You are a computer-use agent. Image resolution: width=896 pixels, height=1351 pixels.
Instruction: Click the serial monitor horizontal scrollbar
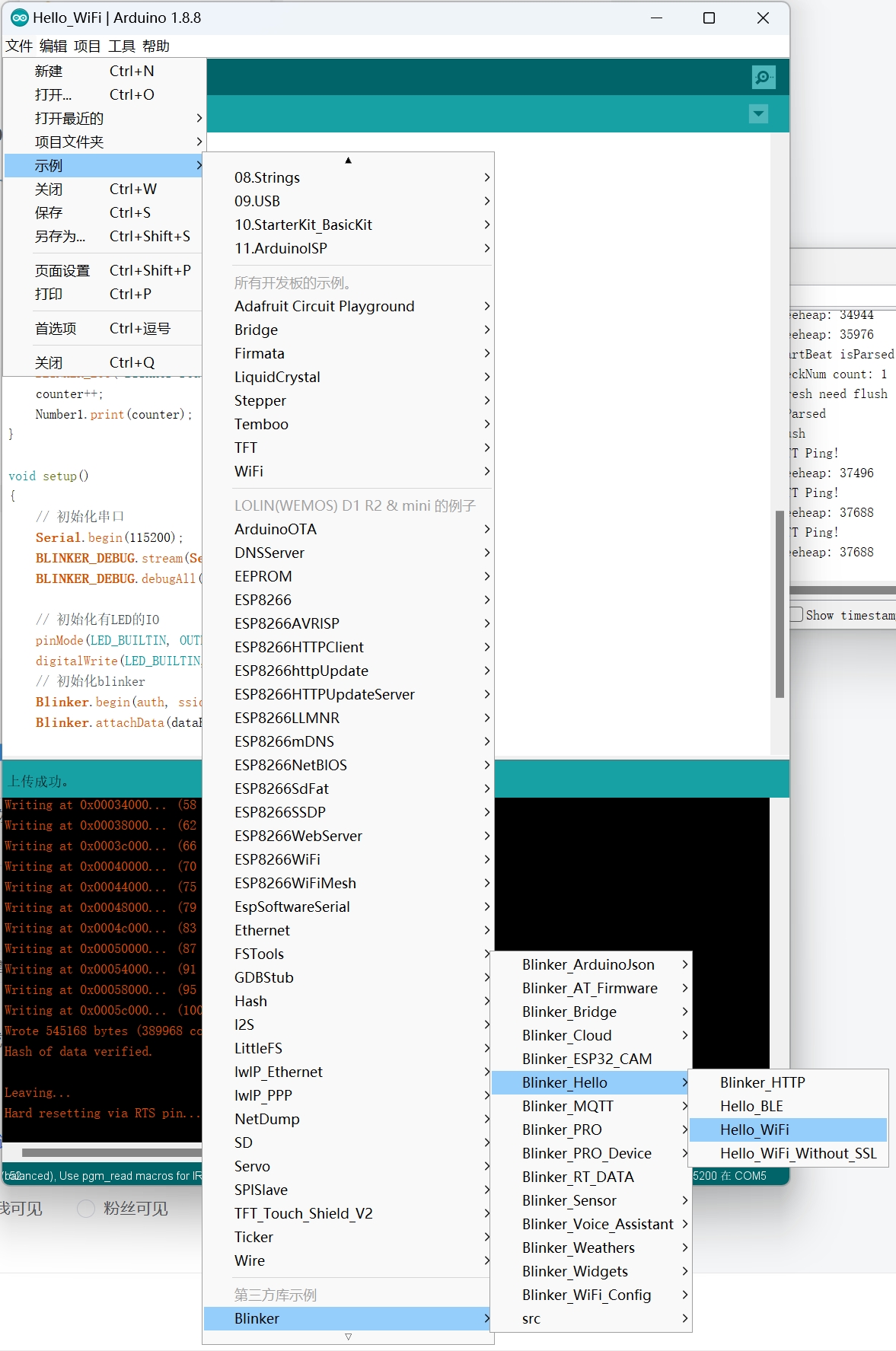pos(843,590)
